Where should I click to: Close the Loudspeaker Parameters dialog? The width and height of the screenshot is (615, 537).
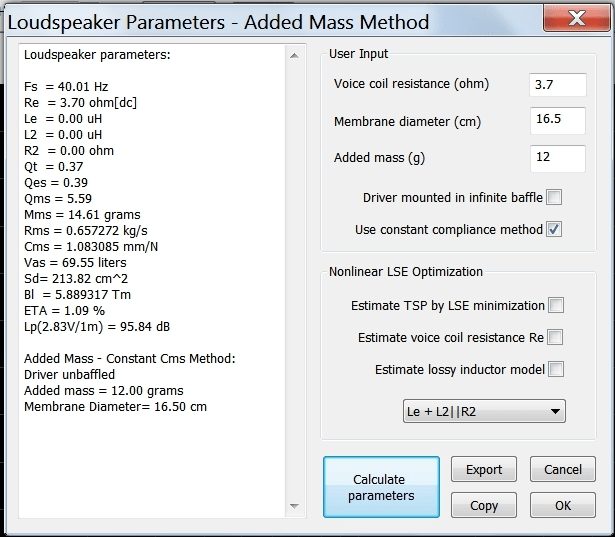[576, 18]
